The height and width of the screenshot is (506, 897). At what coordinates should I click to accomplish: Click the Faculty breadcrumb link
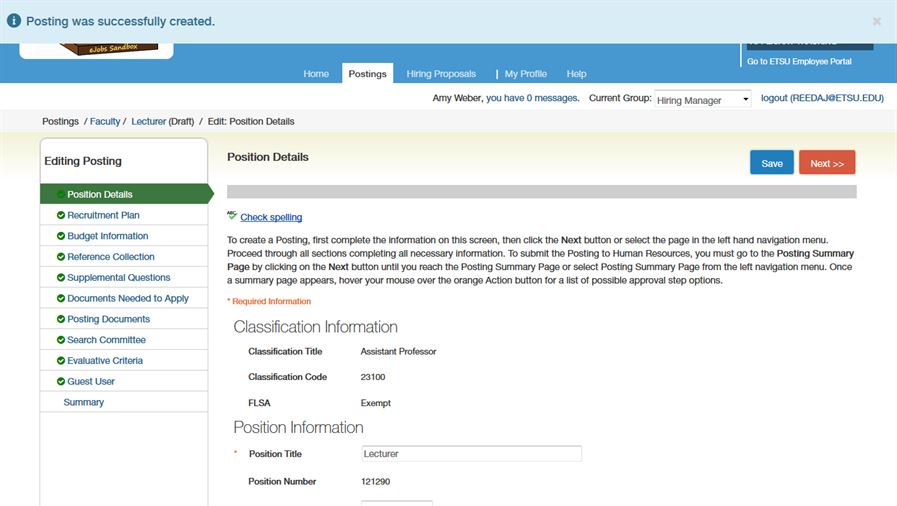(x=105, y=122)
